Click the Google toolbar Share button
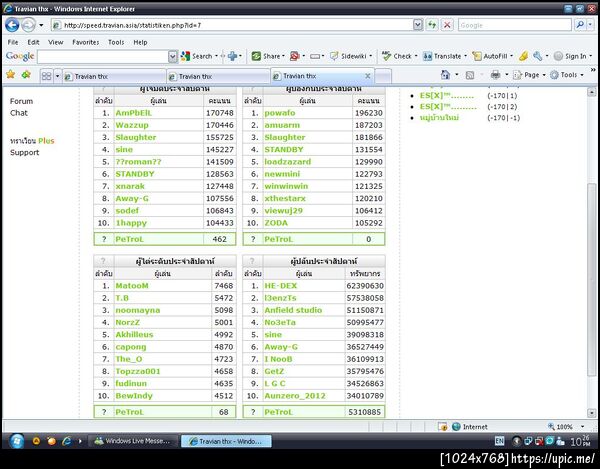Screen dimensions: 600x469 (267, 56)
